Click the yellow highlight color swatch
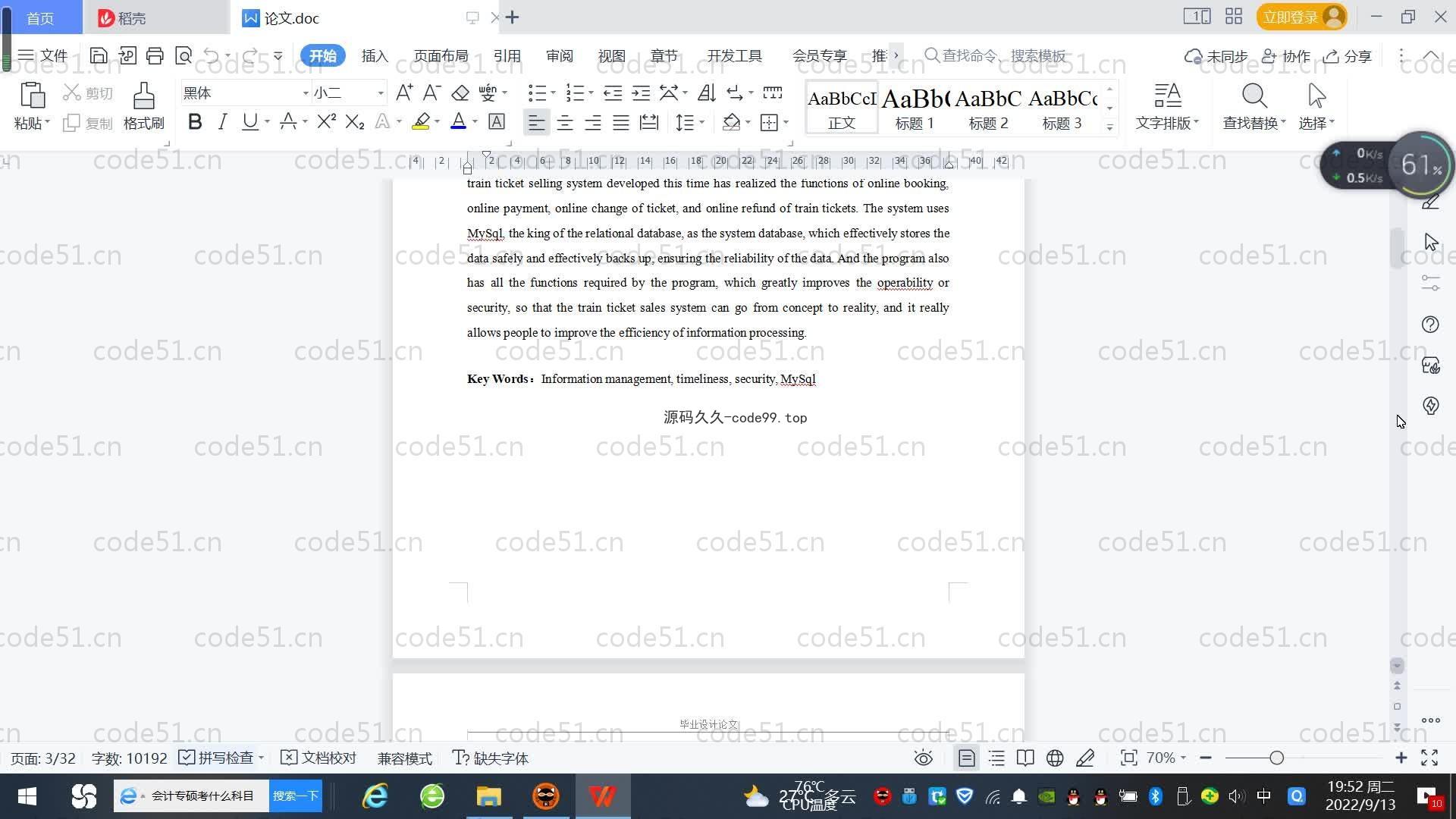 (421, 121)
